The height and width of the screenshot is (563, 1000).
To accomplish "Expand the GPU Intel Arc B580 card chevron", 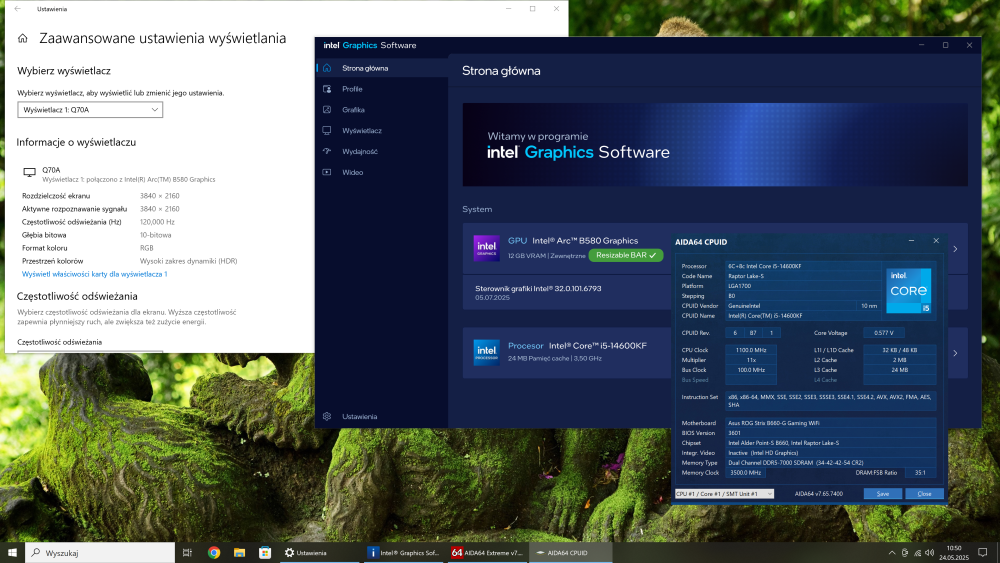I will pos(955,249).
